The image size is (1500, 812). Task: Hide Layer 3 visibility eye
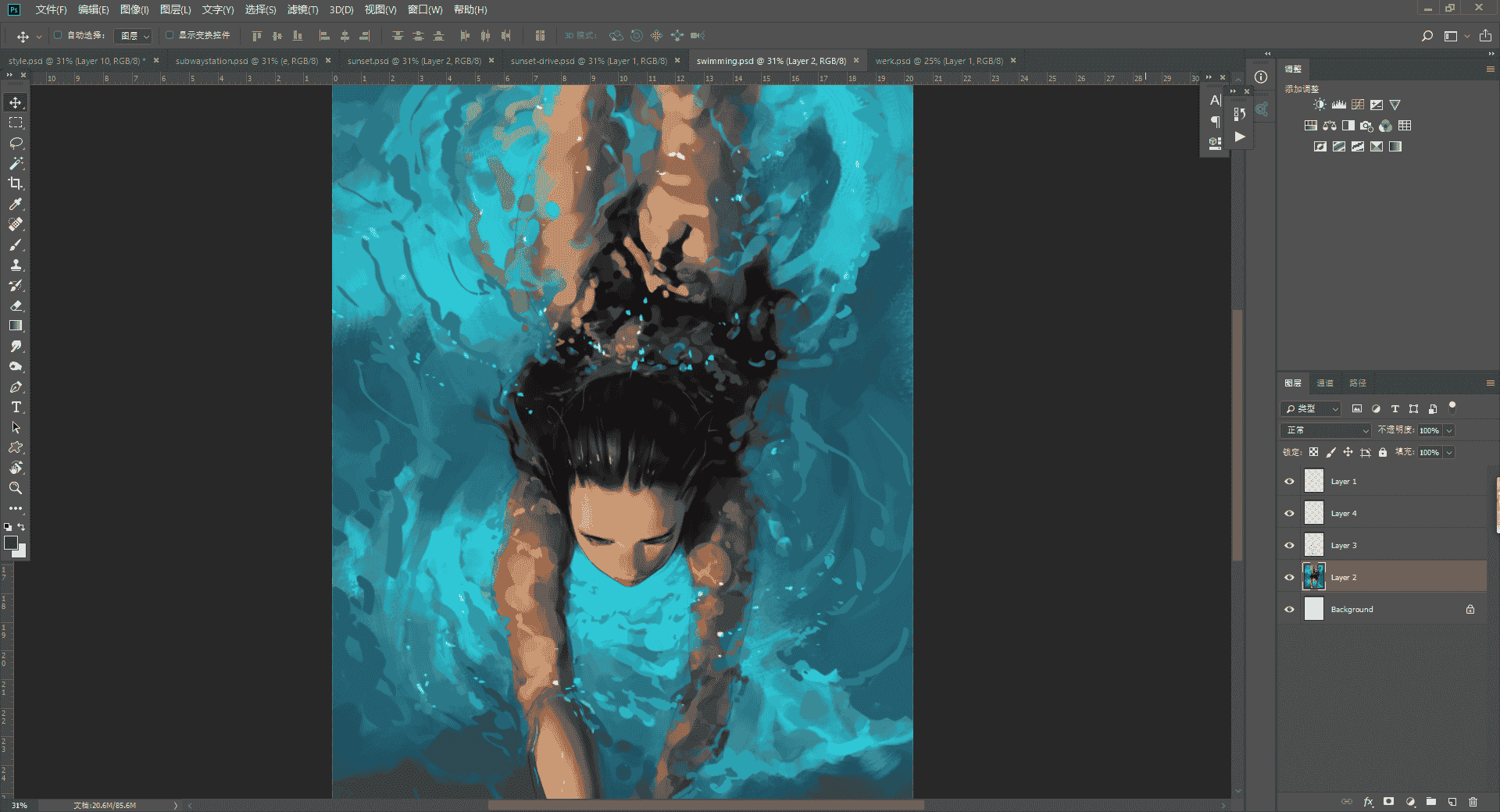click(x=1290, y=546)
